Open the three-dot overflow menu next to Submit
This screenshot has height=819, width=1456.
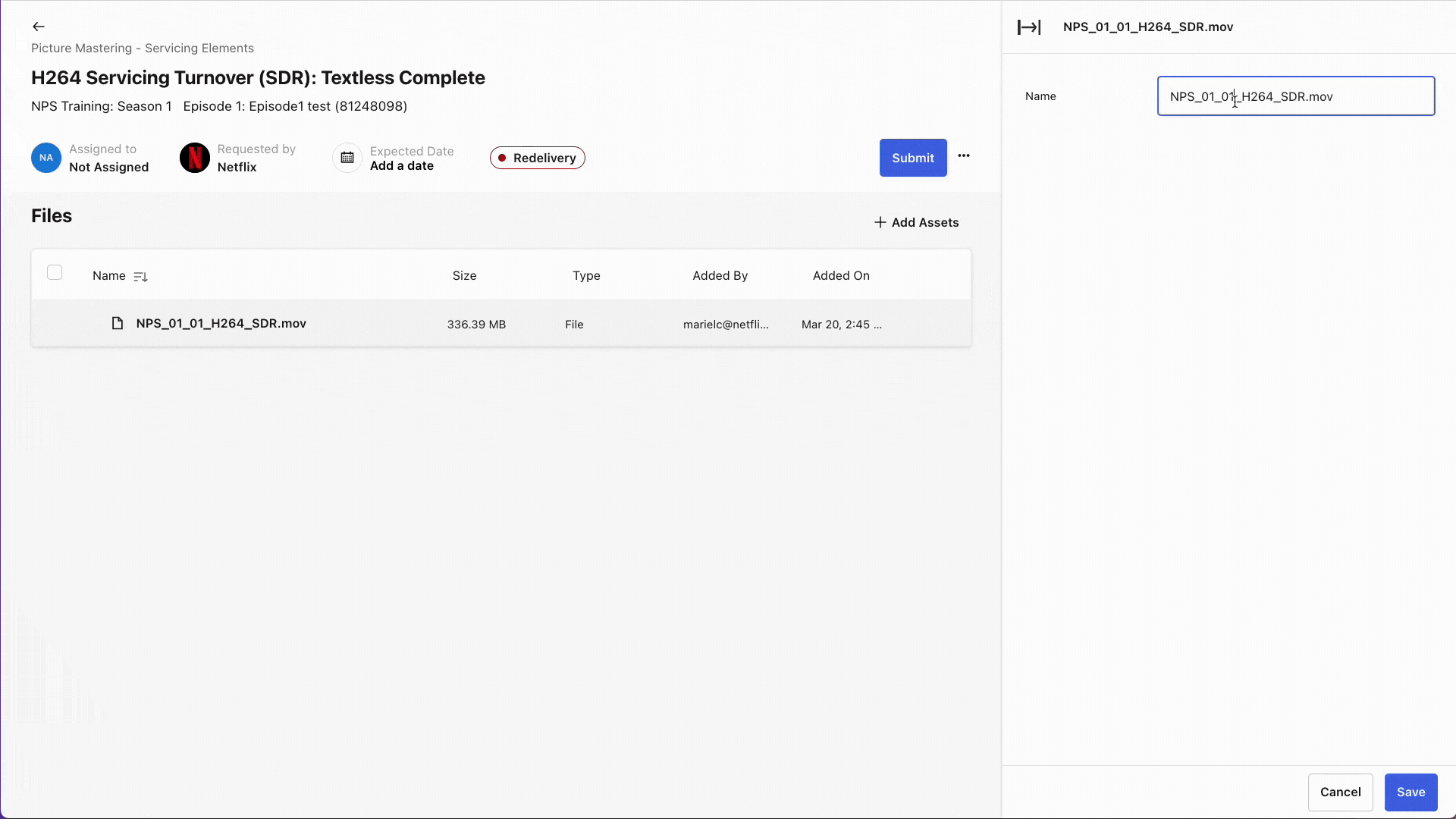click(964, 155)
